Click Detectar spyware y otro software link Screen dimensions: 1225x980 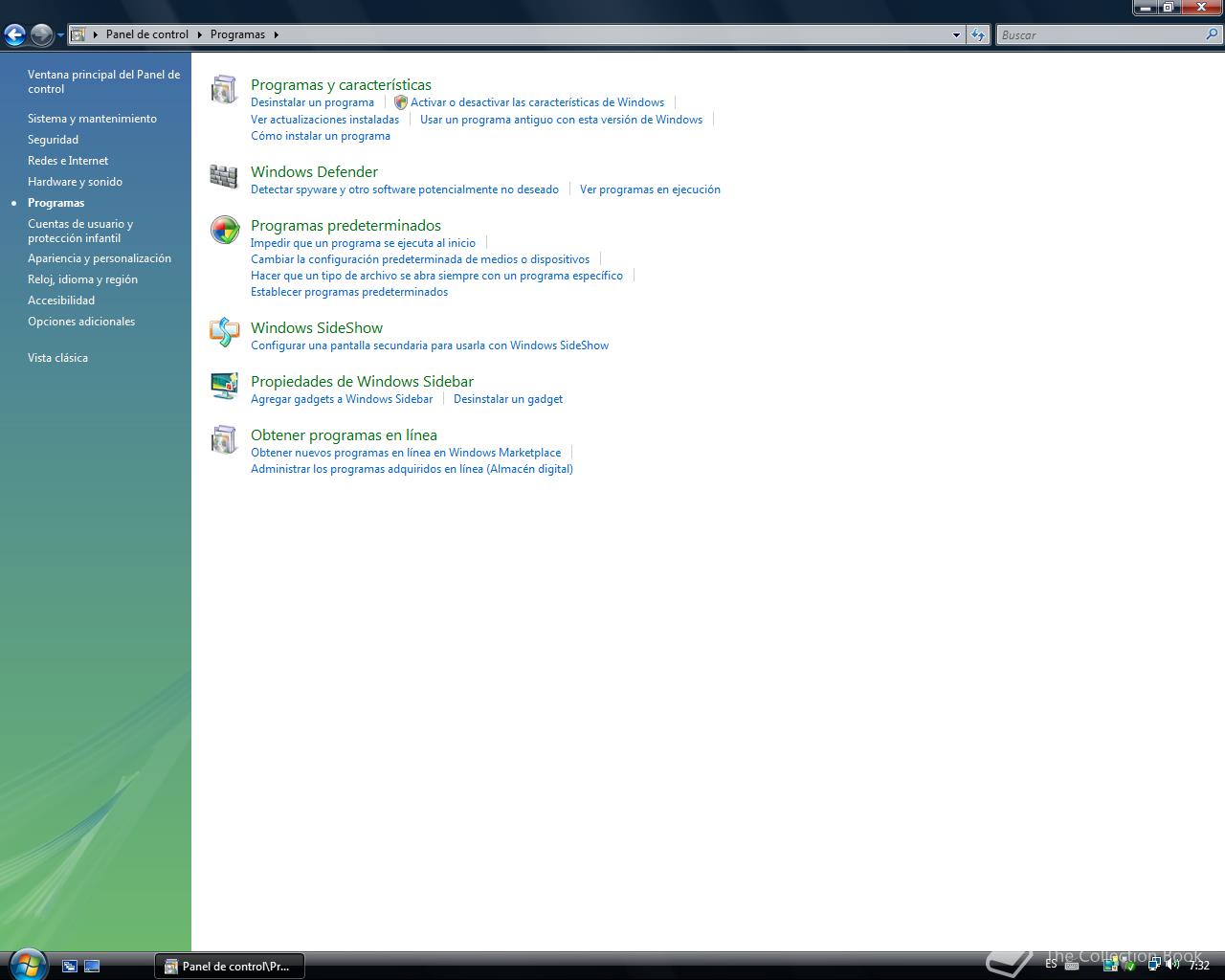(405, 189)
